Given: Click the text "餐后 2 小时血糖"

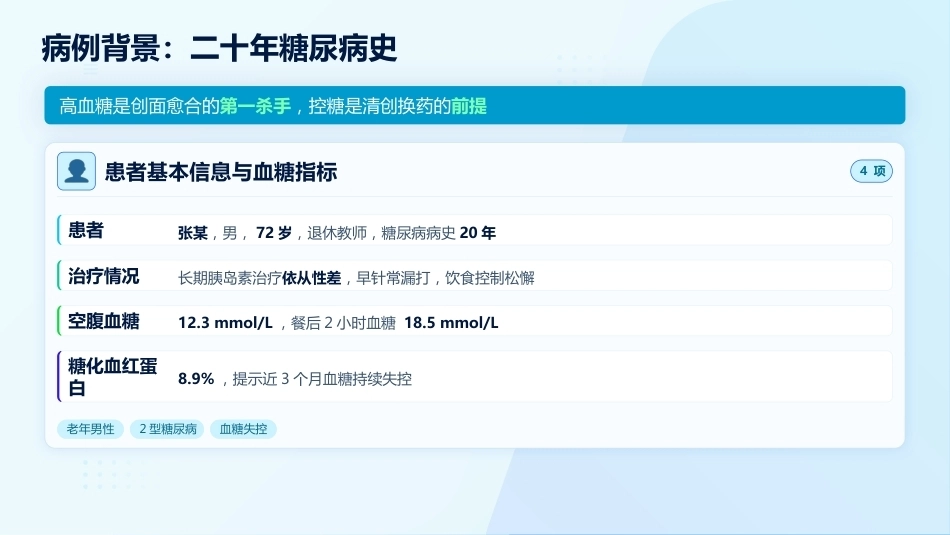Looking at the screenshot, I should pos(343,323).
